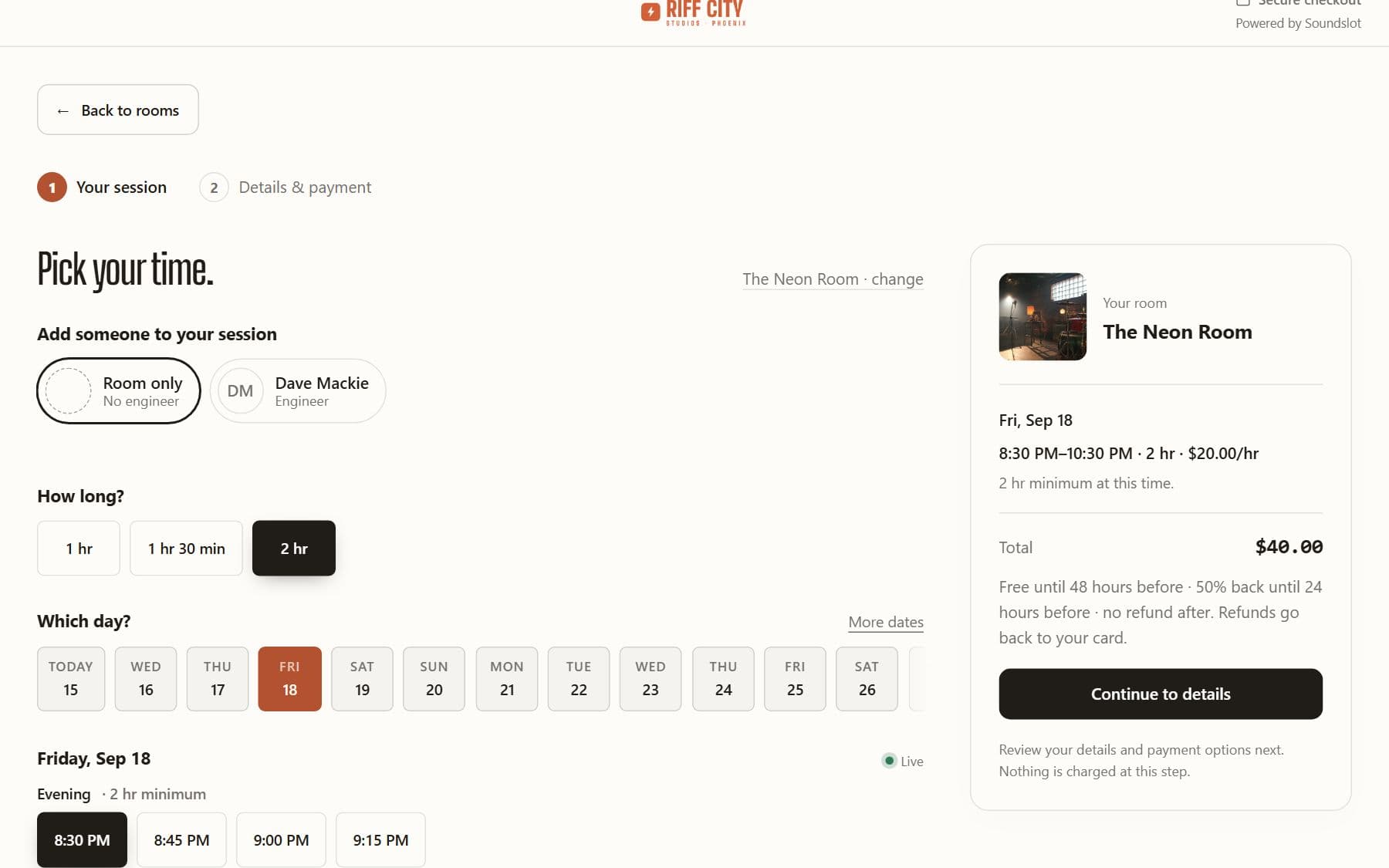
Task: Go to step 2 Details & payment
Action: [x=286, y=187]
